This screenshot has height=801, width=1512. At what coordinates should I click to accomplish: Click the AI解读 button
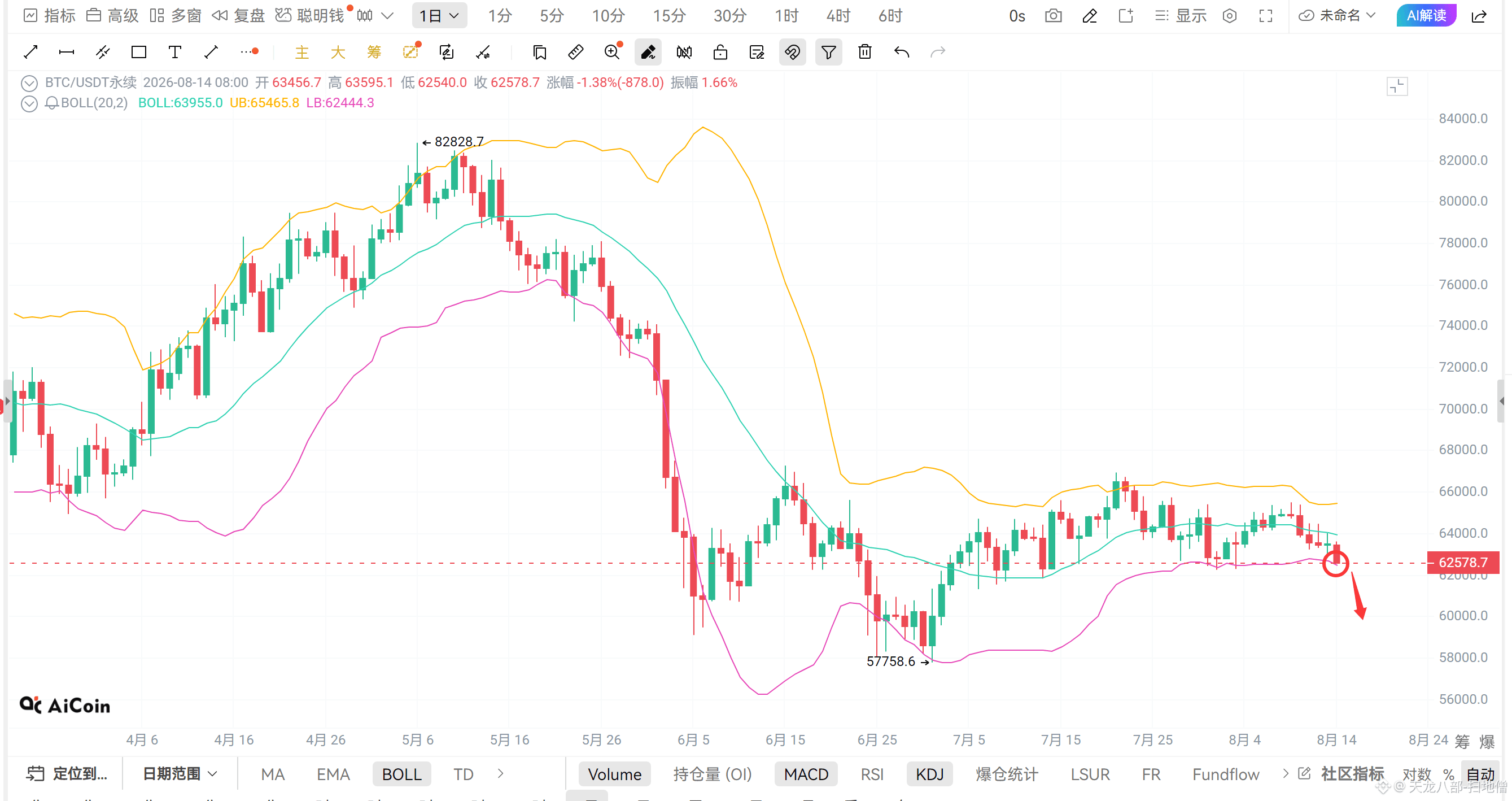point(1426,15)
